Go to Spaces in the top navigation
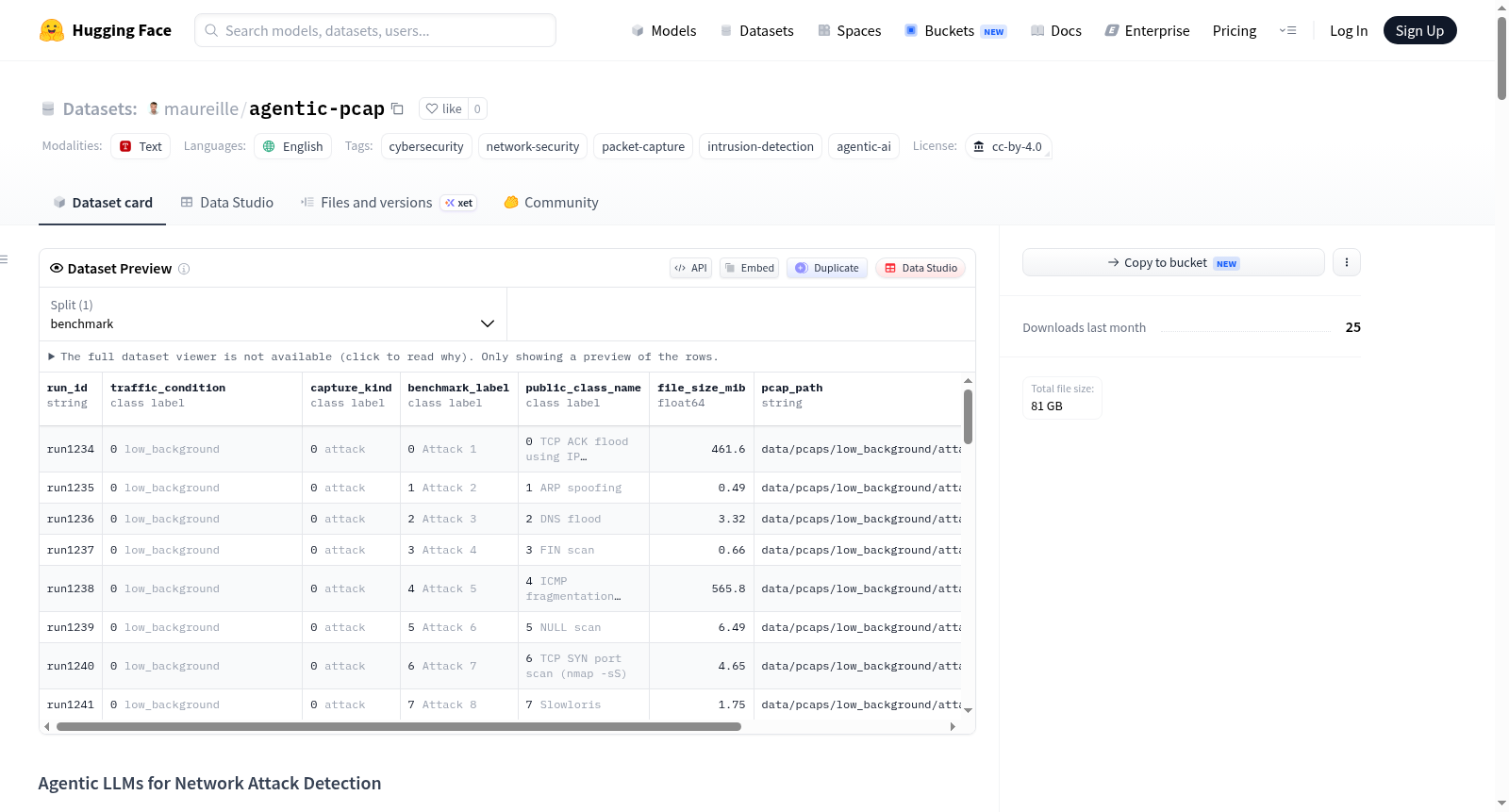The width and height of the screenshot is (1509, 812). (x=850, y=31)
